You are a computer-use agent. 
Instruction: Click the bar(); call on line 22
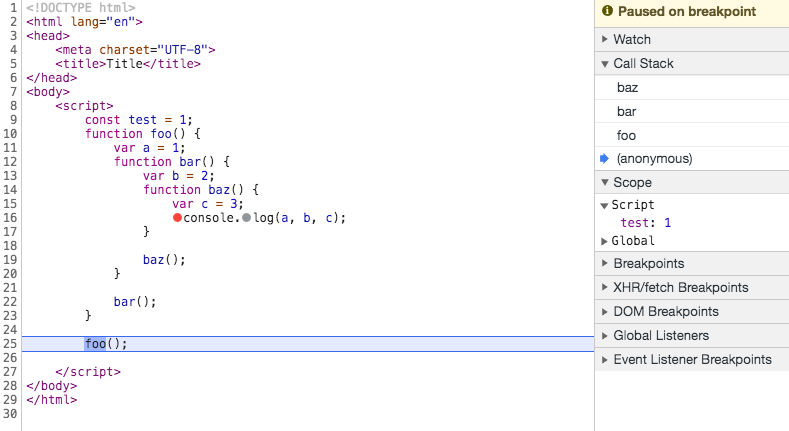click(x=135, y=302)
